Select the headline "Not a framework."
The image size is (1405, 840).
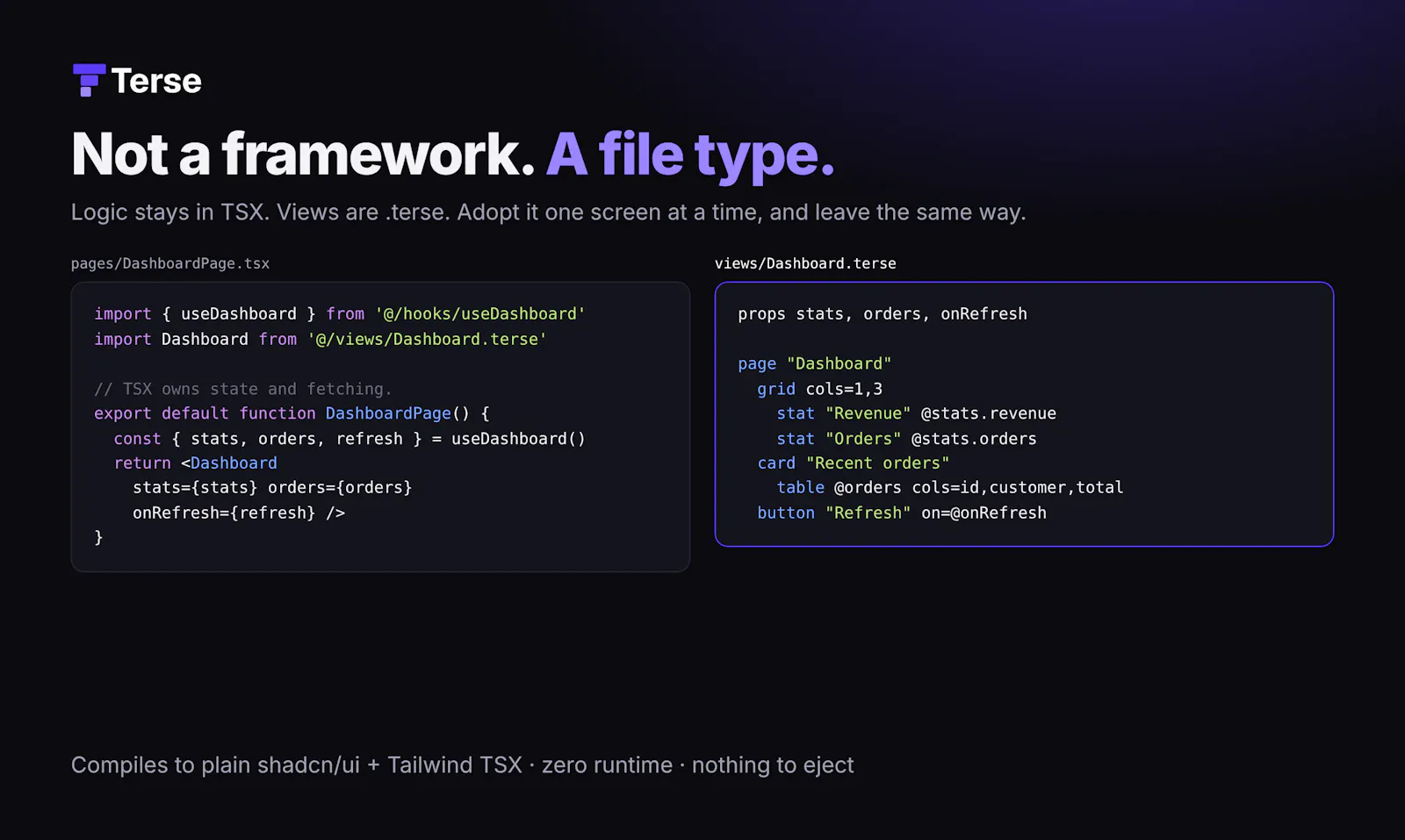tap(304, 154)
